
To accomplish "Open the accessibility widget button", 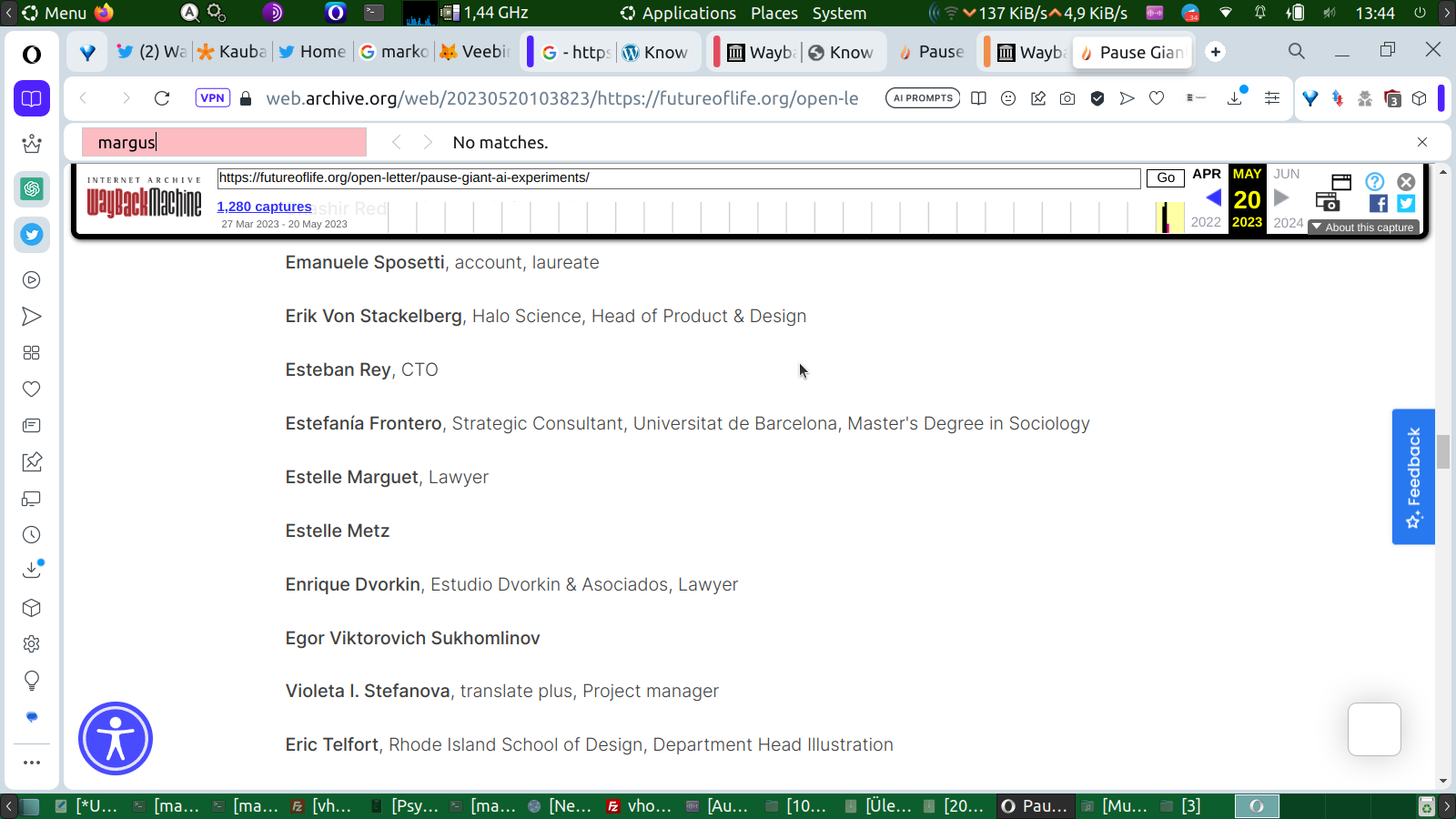I will tap(116, 738).
